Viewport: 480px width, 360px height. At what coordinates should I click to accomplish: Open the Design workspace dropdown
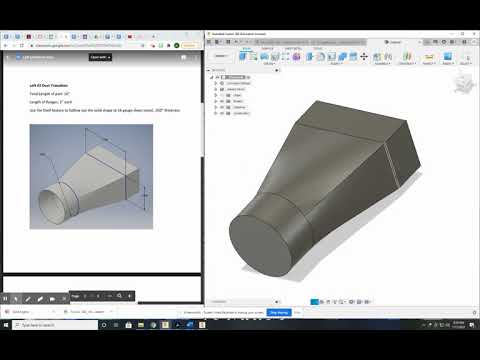coord(221,56)
